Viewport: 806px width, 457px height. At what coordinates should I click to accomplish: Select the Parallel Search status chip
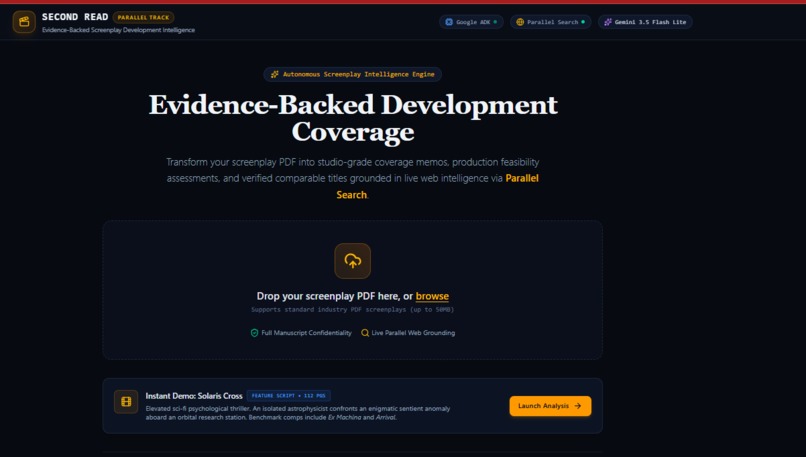coord(550,22)
